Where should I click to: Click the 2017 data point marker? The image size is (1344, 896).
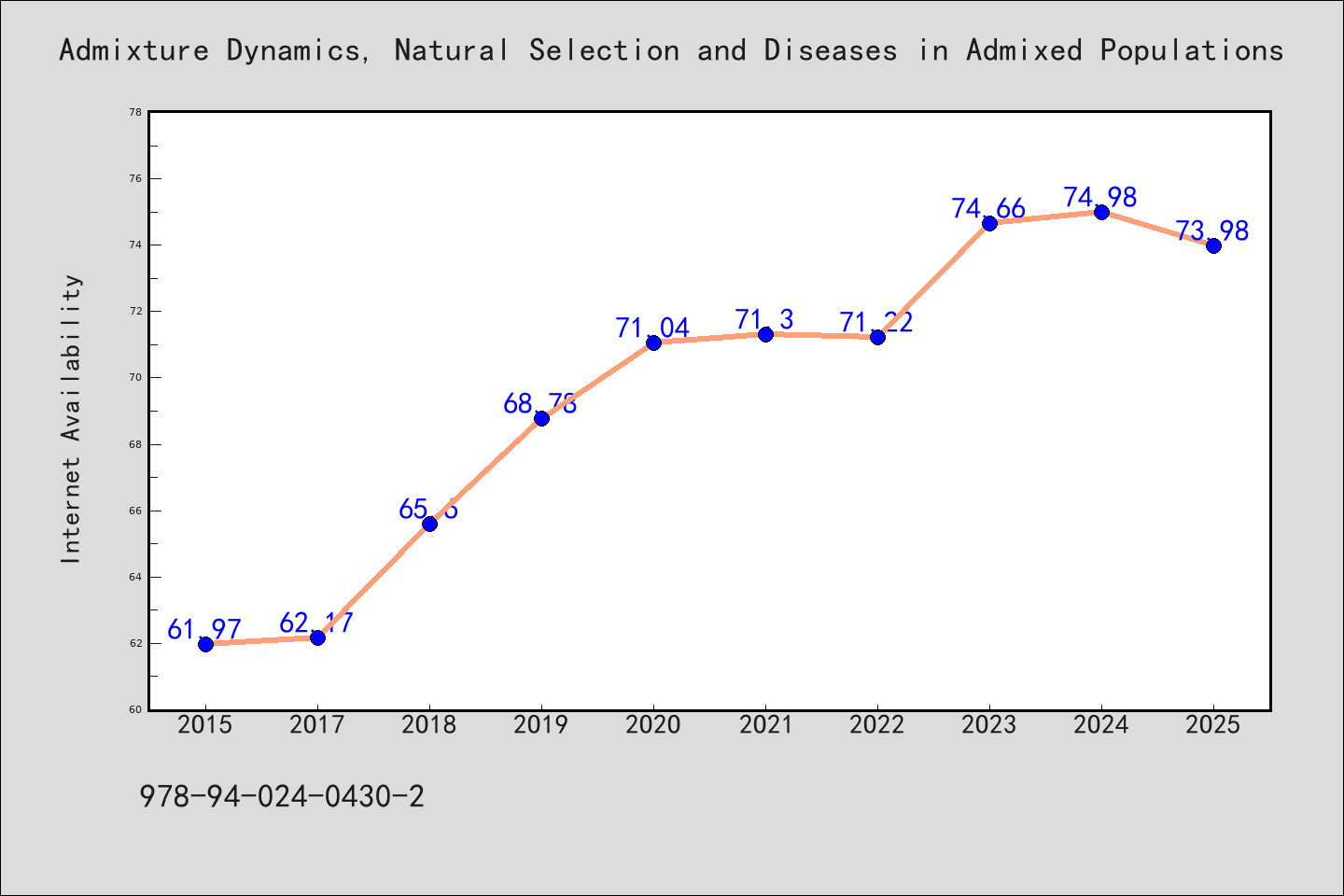point(317,637)
